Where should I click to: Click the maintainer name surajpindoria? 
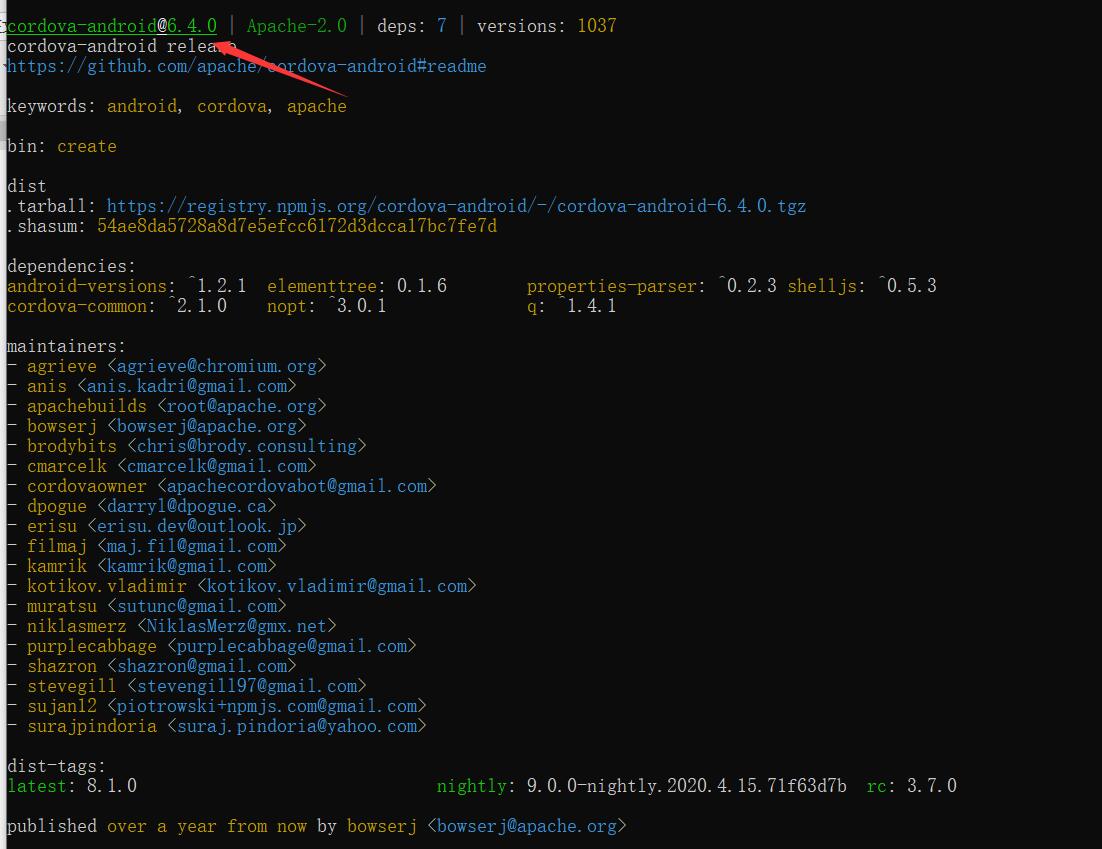click(91, 727)
